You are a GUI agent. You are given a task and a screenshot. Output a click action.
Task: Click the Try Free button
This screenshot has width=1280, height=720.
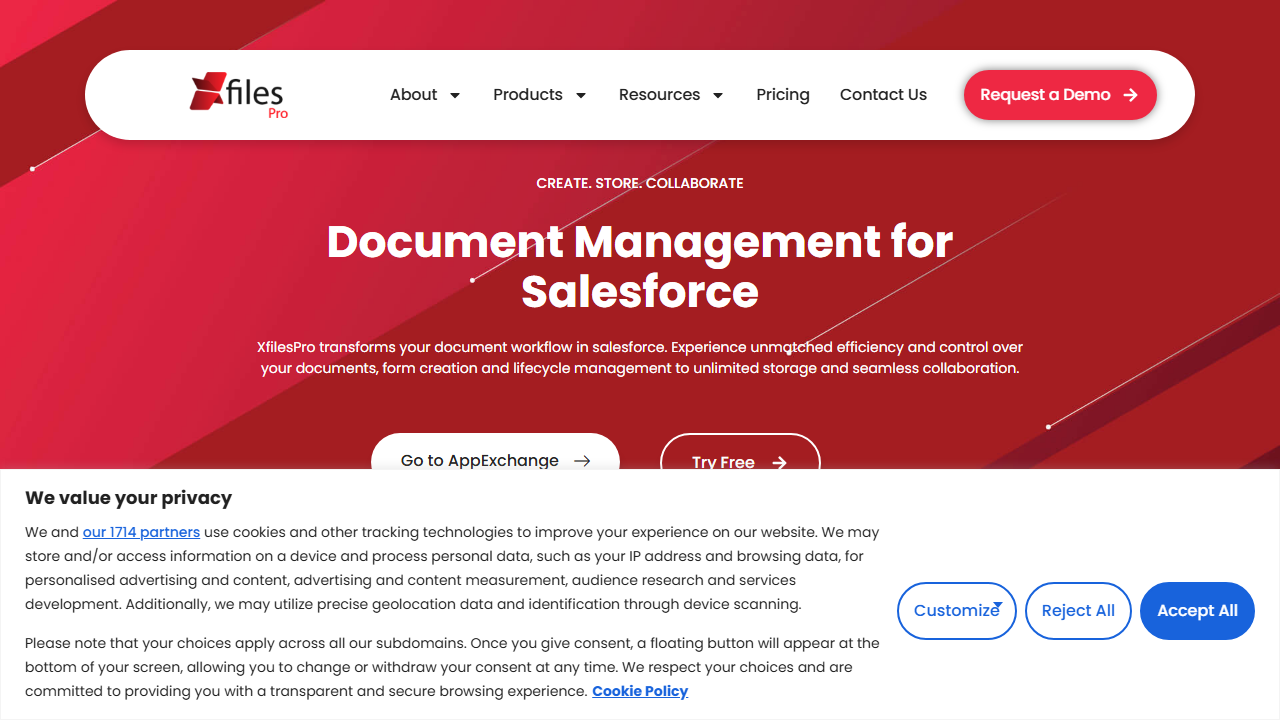click(740, 452)
